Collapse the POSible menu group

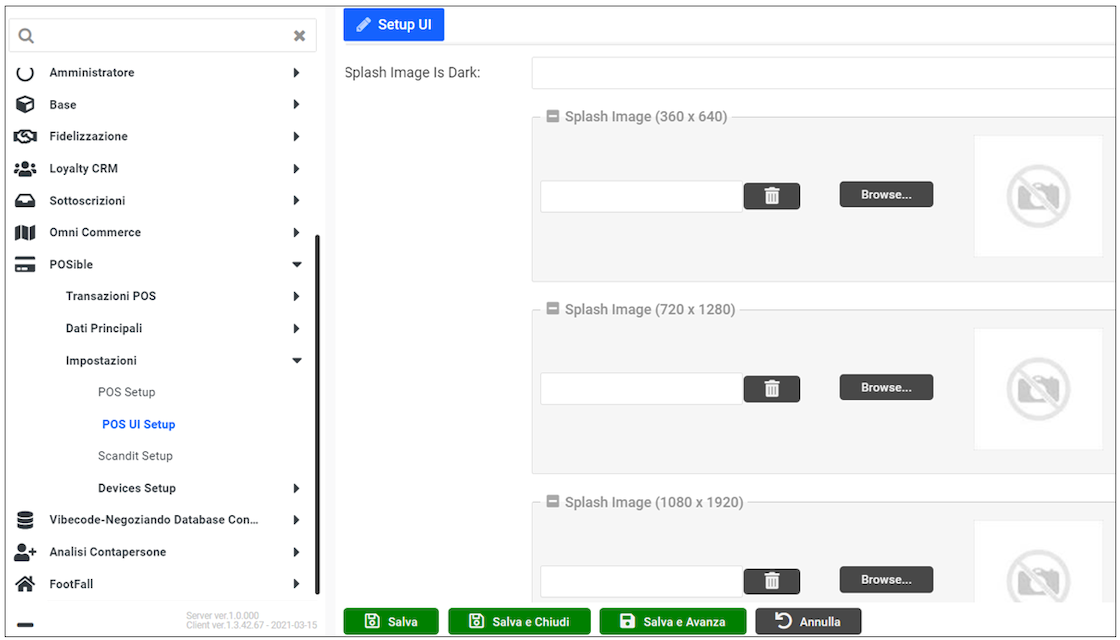point(297,265)
